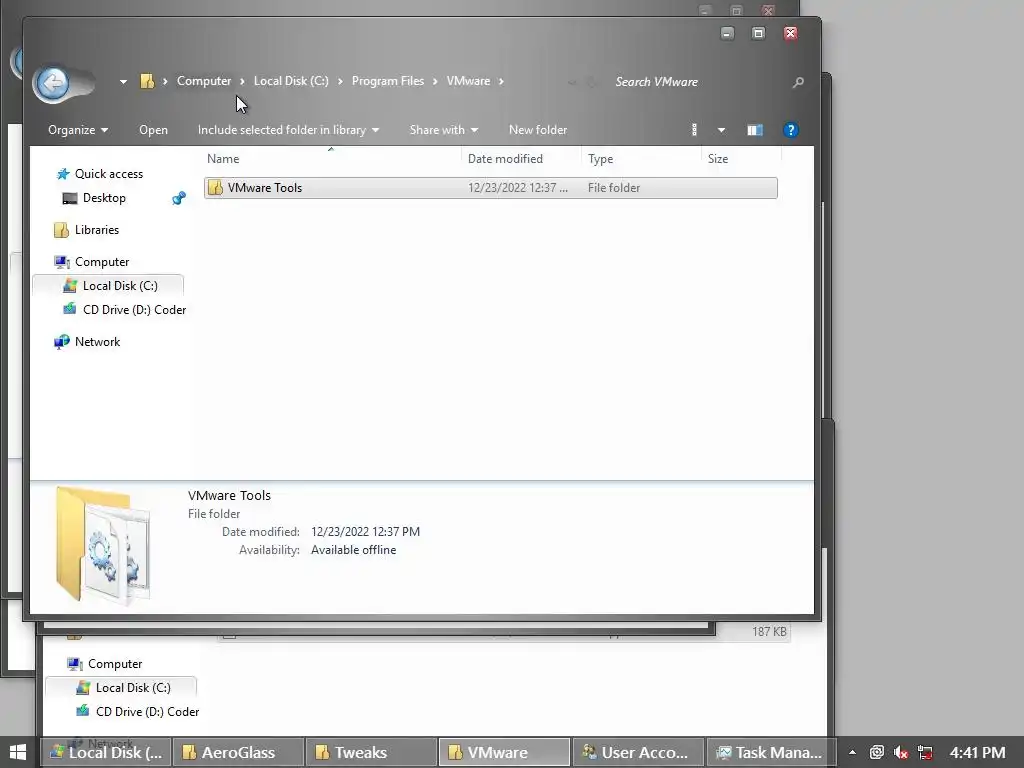Switch to Task Manager taskbar button

click(x=770, y=753)
